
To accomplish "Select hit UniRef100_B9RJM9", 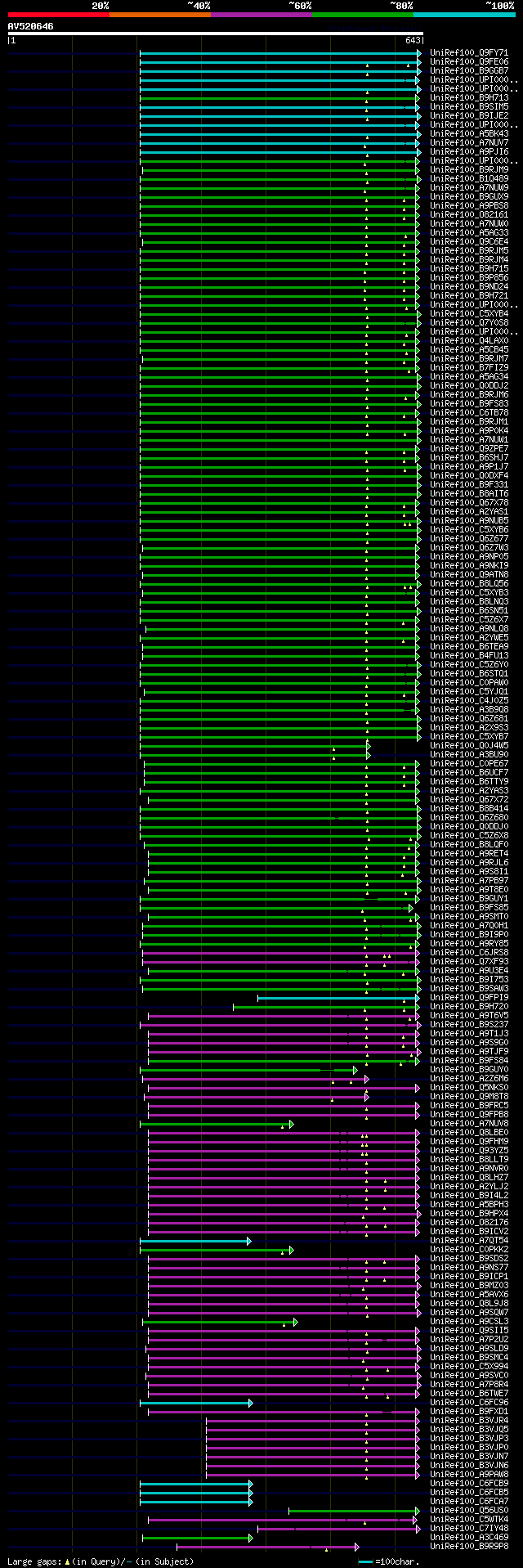I will (469, 170).
